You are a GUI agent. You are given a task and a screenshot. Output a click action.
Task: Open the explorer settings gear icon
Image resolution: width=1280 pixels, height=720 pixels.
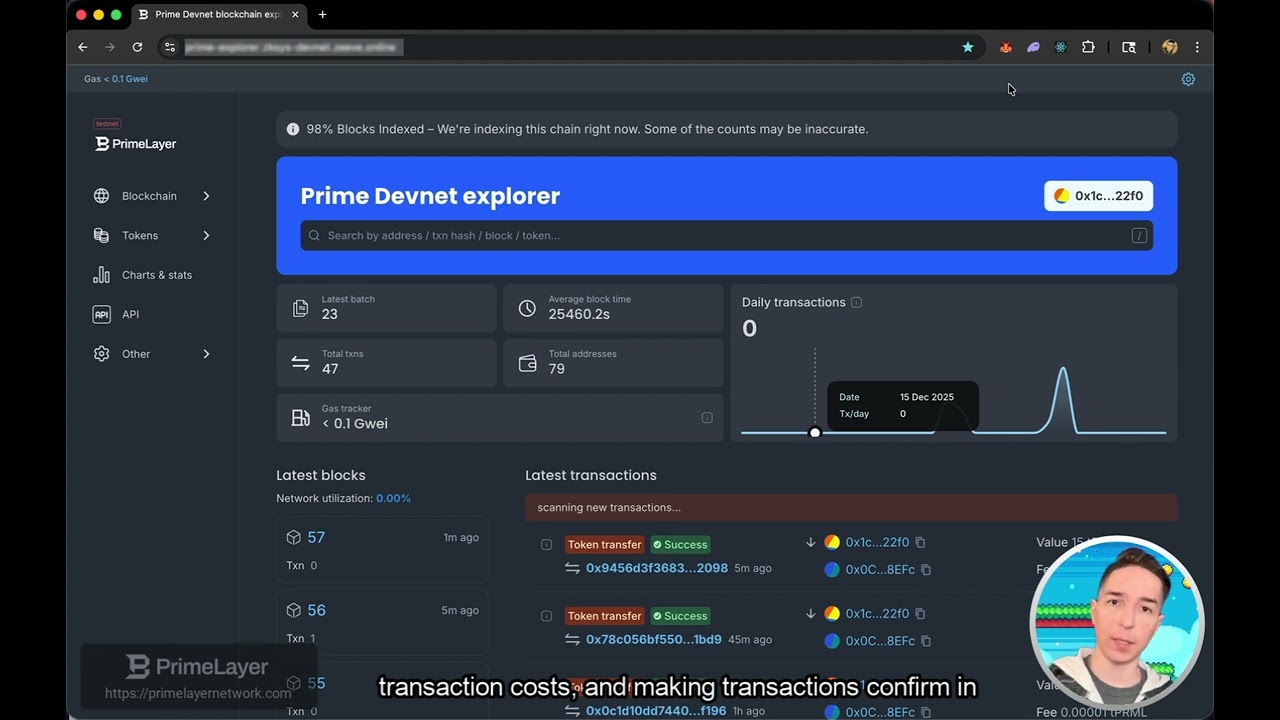click(x=1188, y=79)
